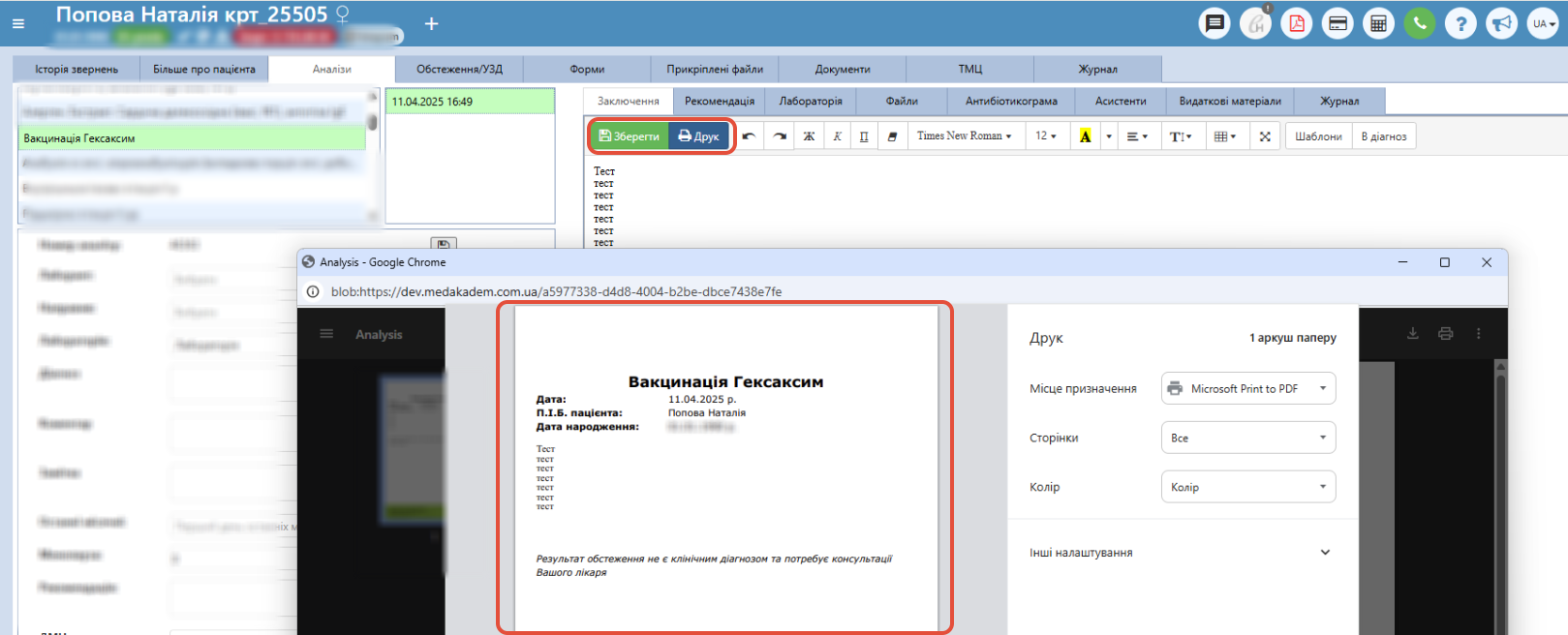Apply yellow highlight color A
Screen dimensions: 1568x635
pyautogui.click(x=1086, y=136)
